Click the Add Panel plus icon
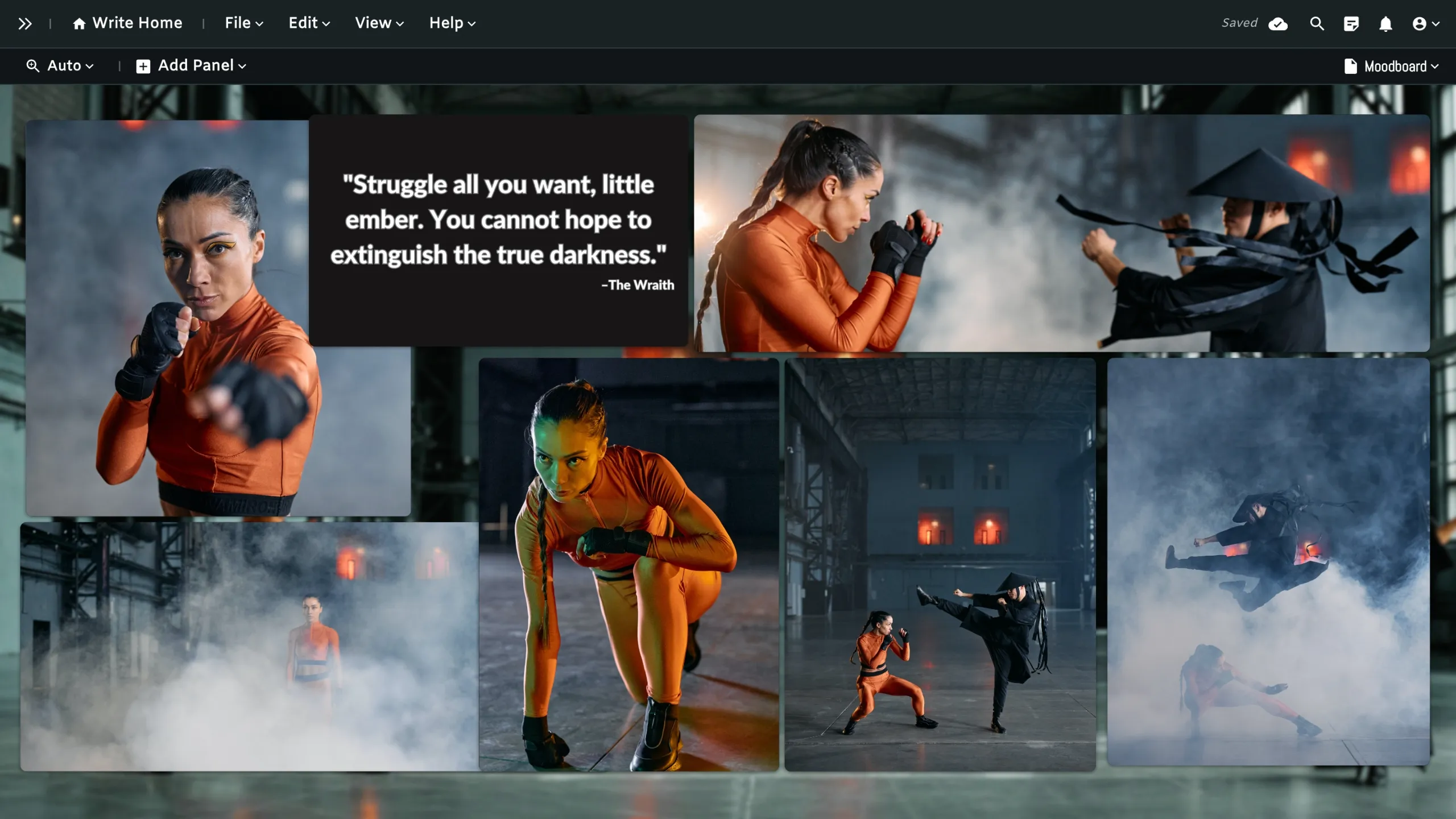Image resolution: width=1456 pixels, height=819 pixels. (143, 66)
